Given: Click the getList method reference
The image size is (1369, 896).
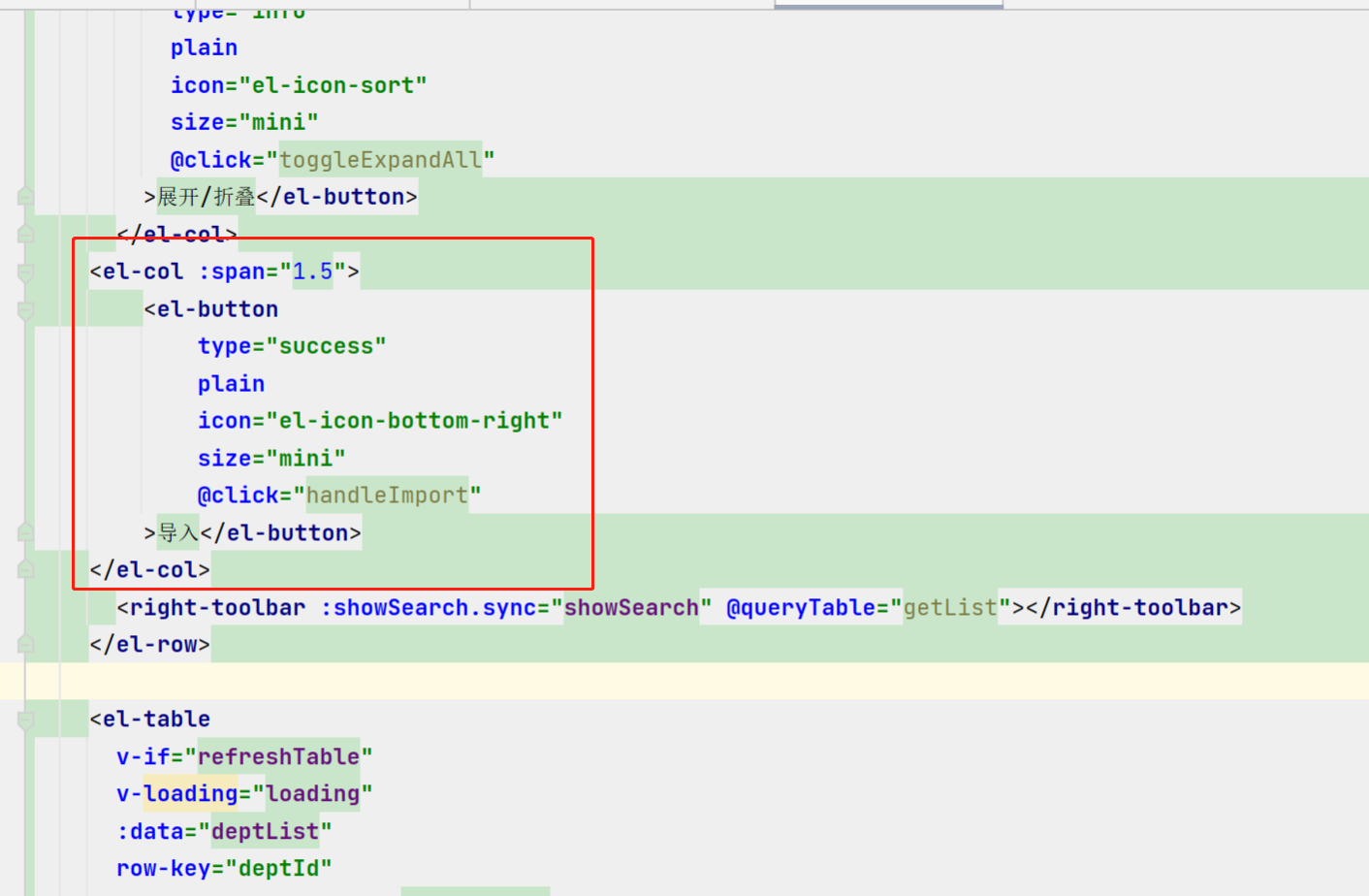Looking at the screenshot, I should click(950, 608).
